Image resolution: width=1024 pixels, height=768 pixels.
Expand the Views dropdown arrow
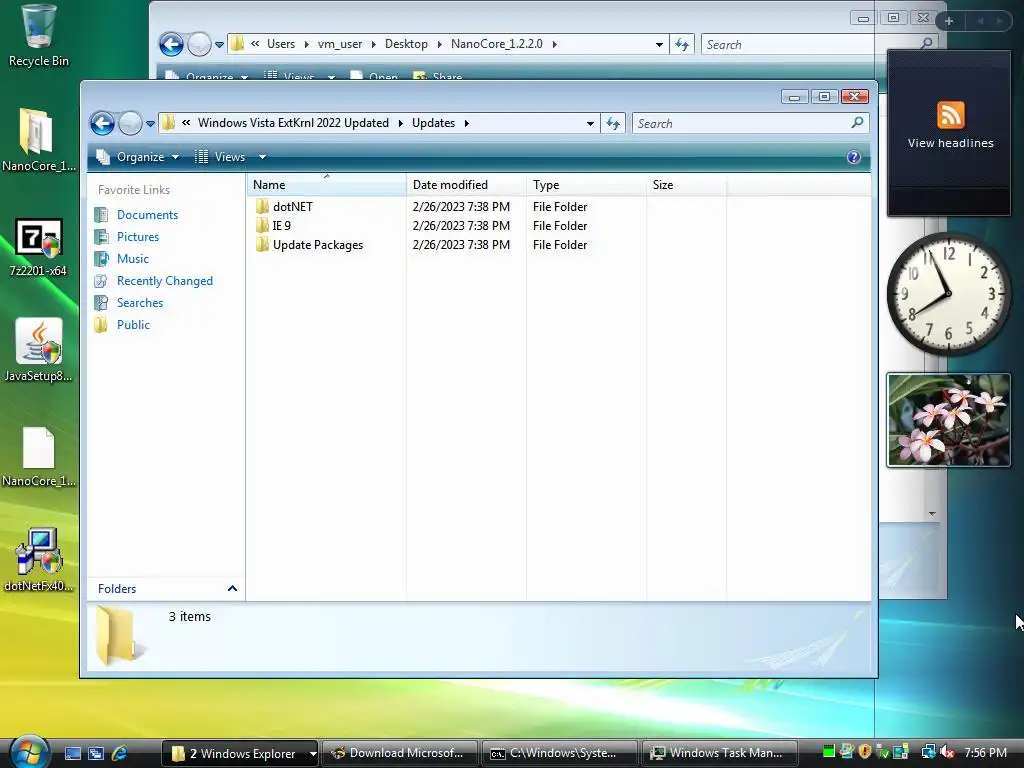coord(262,157)
